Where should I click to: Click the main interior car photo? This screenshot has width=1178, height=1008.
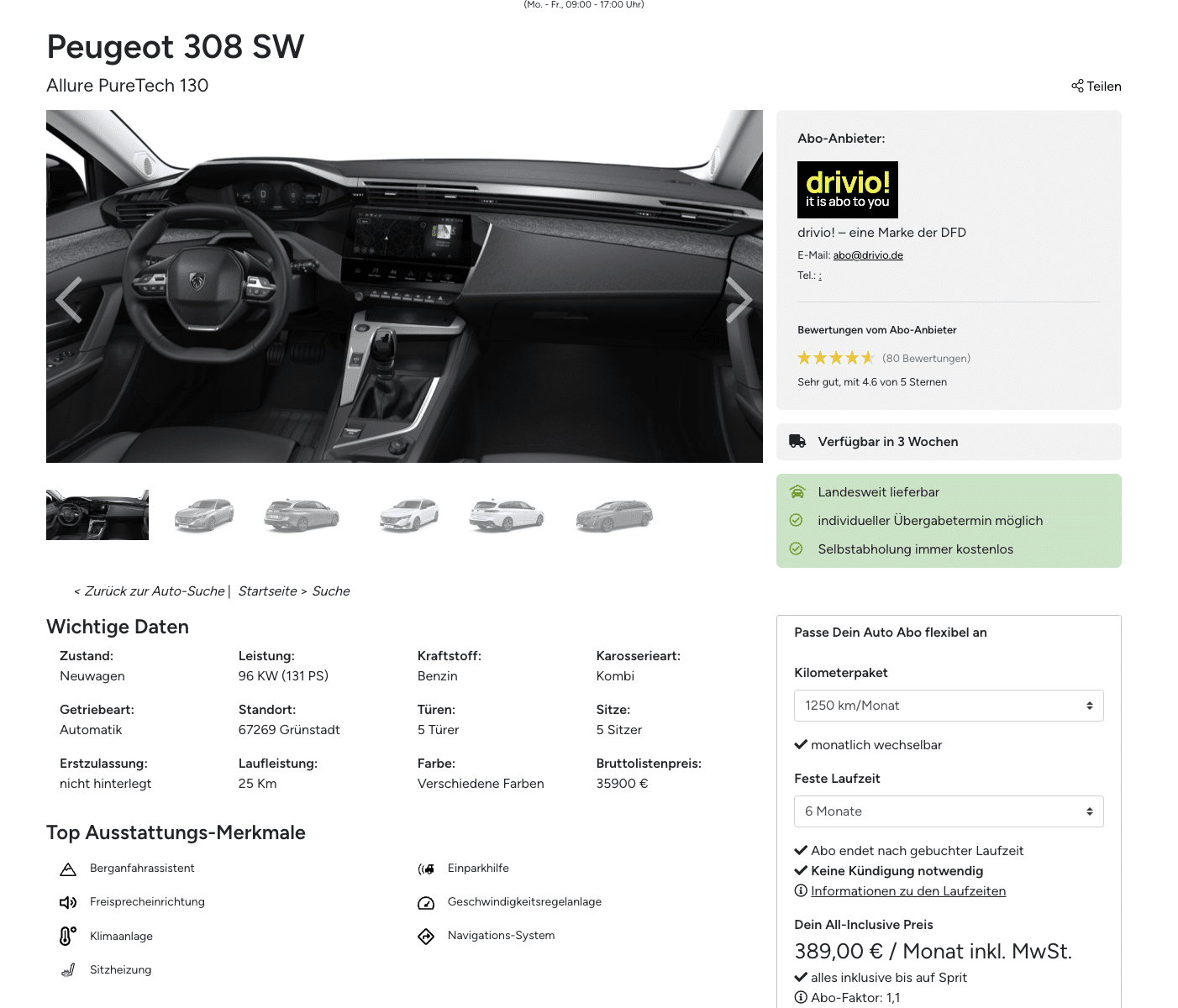tap(404, 286)
